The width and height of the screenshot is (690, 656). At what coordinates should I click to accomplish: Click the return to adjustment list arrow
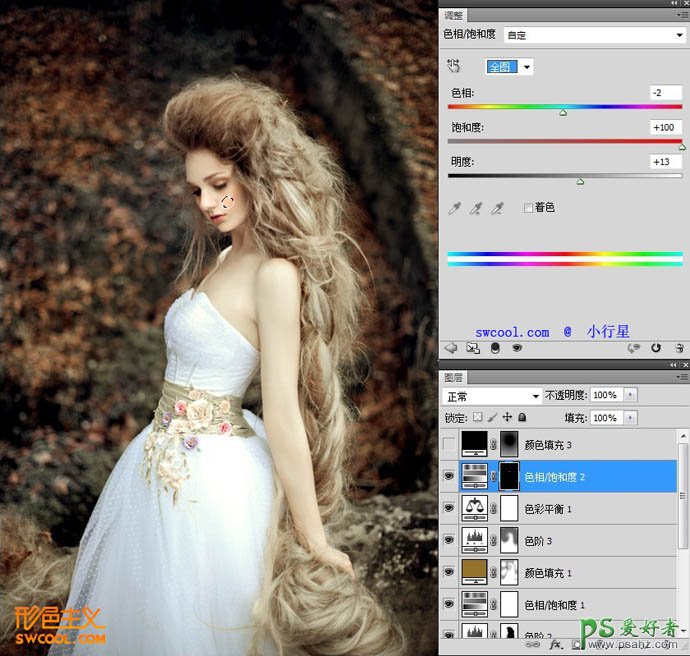tap(450, 348)
